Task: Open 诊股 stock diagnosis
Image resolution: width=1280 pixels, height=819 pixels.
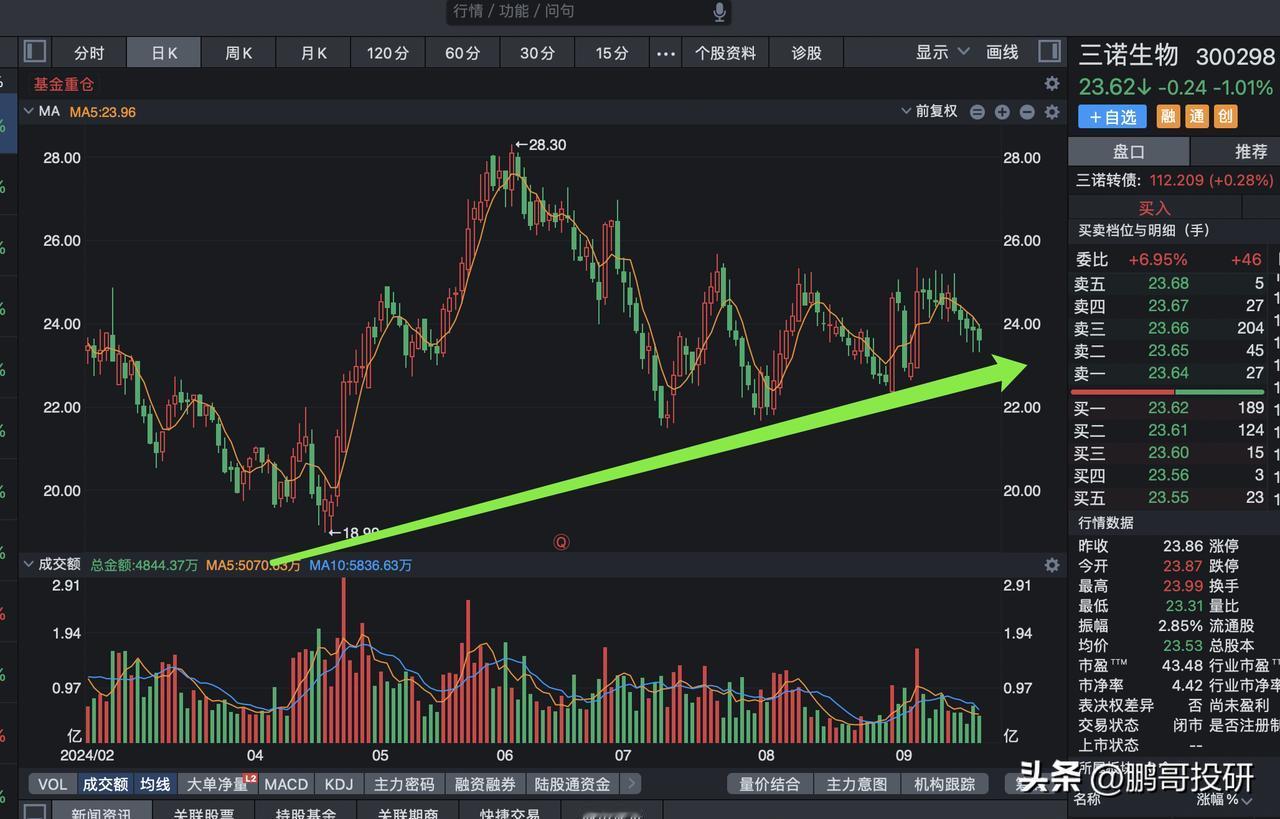Action: (x=806, y=53)
